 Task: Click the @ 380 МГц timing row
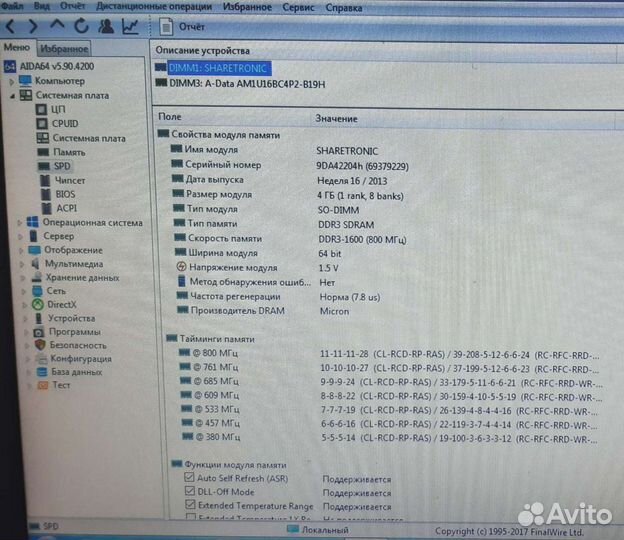click(388, 438)
